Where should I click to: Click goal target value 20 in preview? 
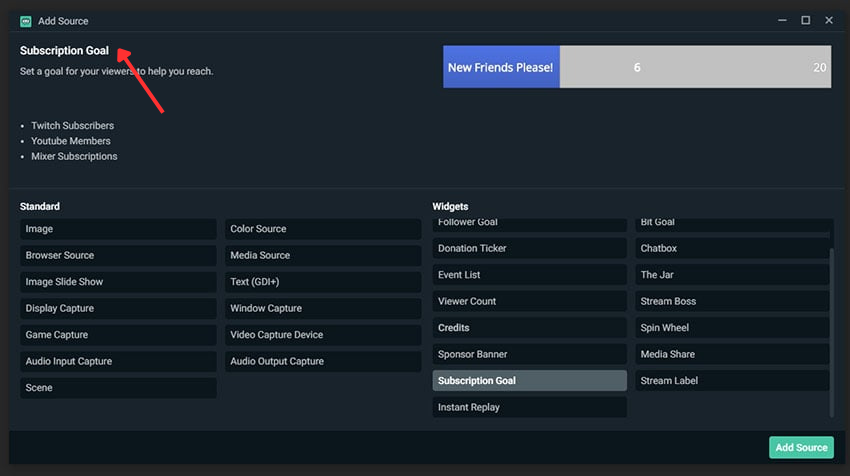pos(820,68)
